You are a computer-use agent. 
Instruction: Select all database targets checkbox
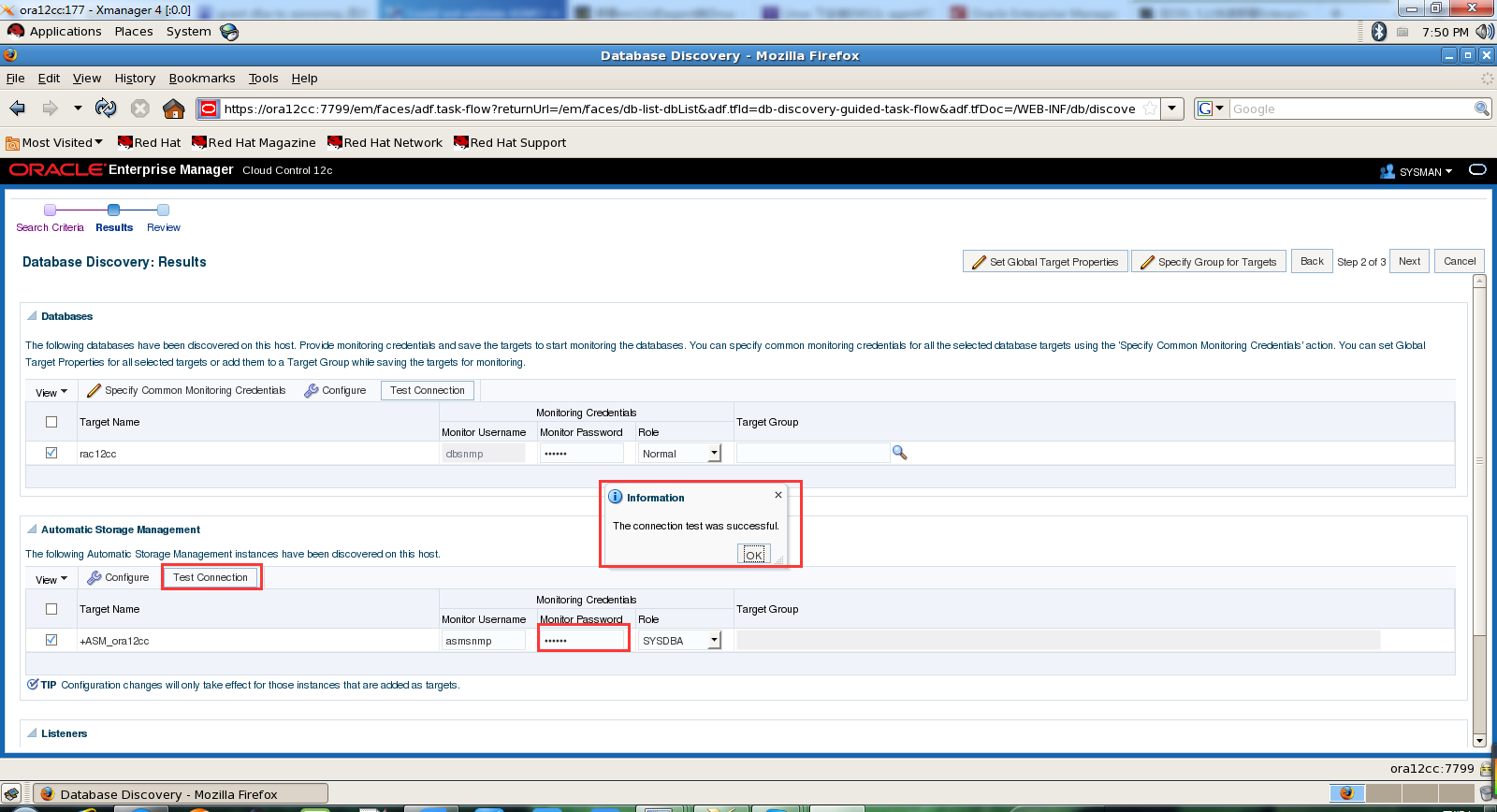(x=51, y=422)
